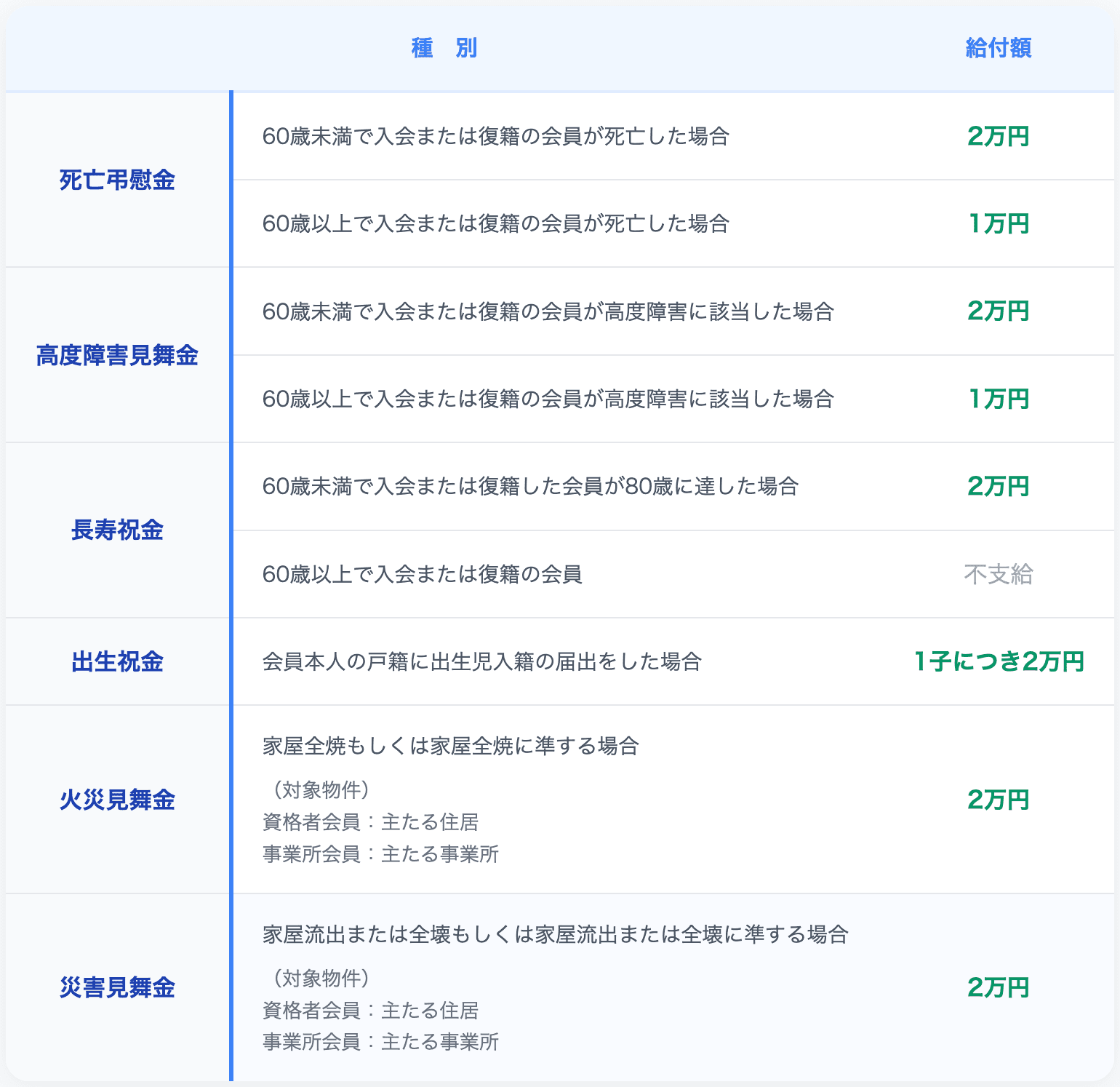Click the 出生祝金 category label
Screen dimensions: 1120x1087
pos(117,661)
